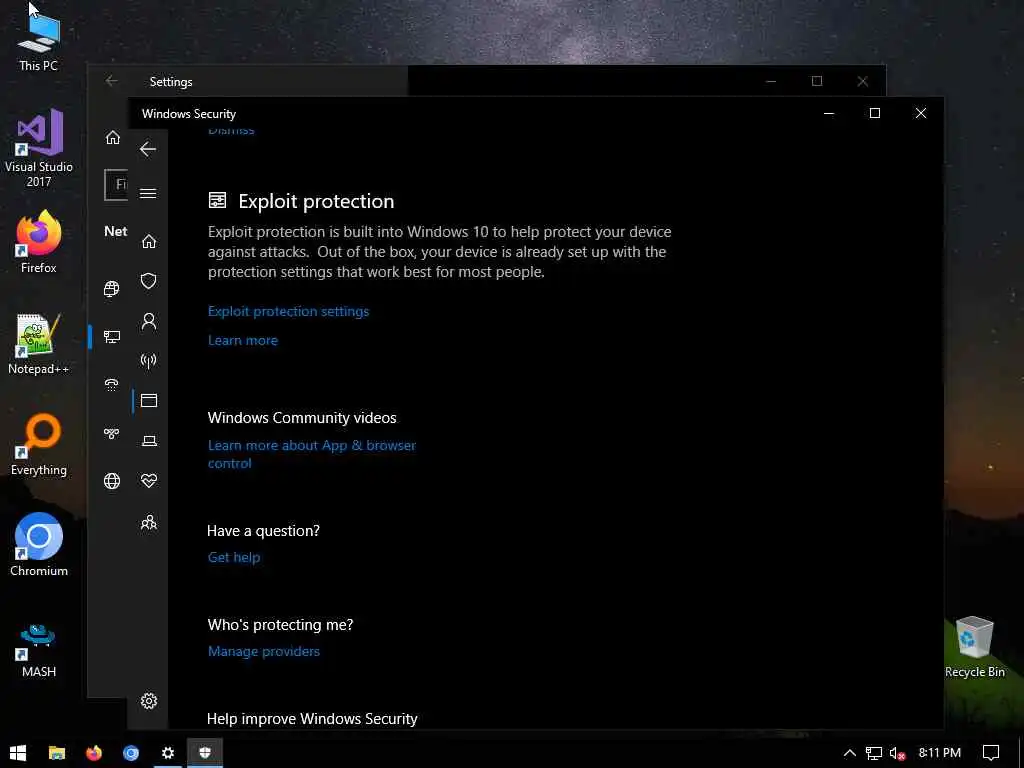The height and width of the screenshot is (768, 1024).
Task: Open the Windows Security Home page
Action: click(x=149, y=241)
